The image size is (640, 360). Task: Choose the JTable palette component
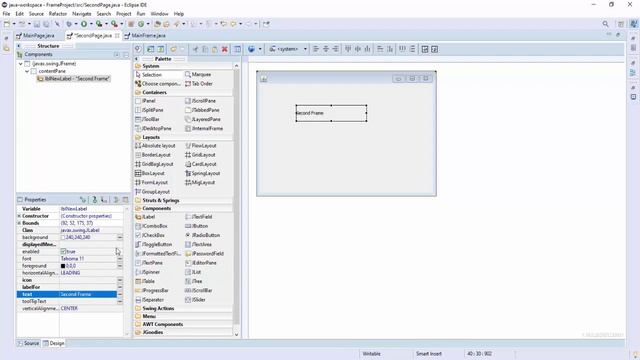pos(145,281)
